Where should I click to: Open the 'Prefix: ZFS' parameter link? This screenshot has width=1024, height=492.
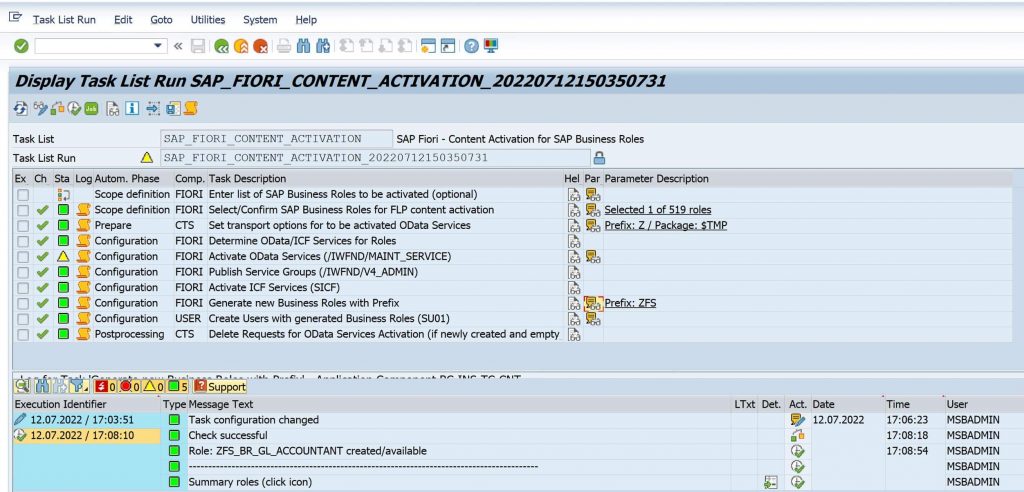click(x=630, y=303)
